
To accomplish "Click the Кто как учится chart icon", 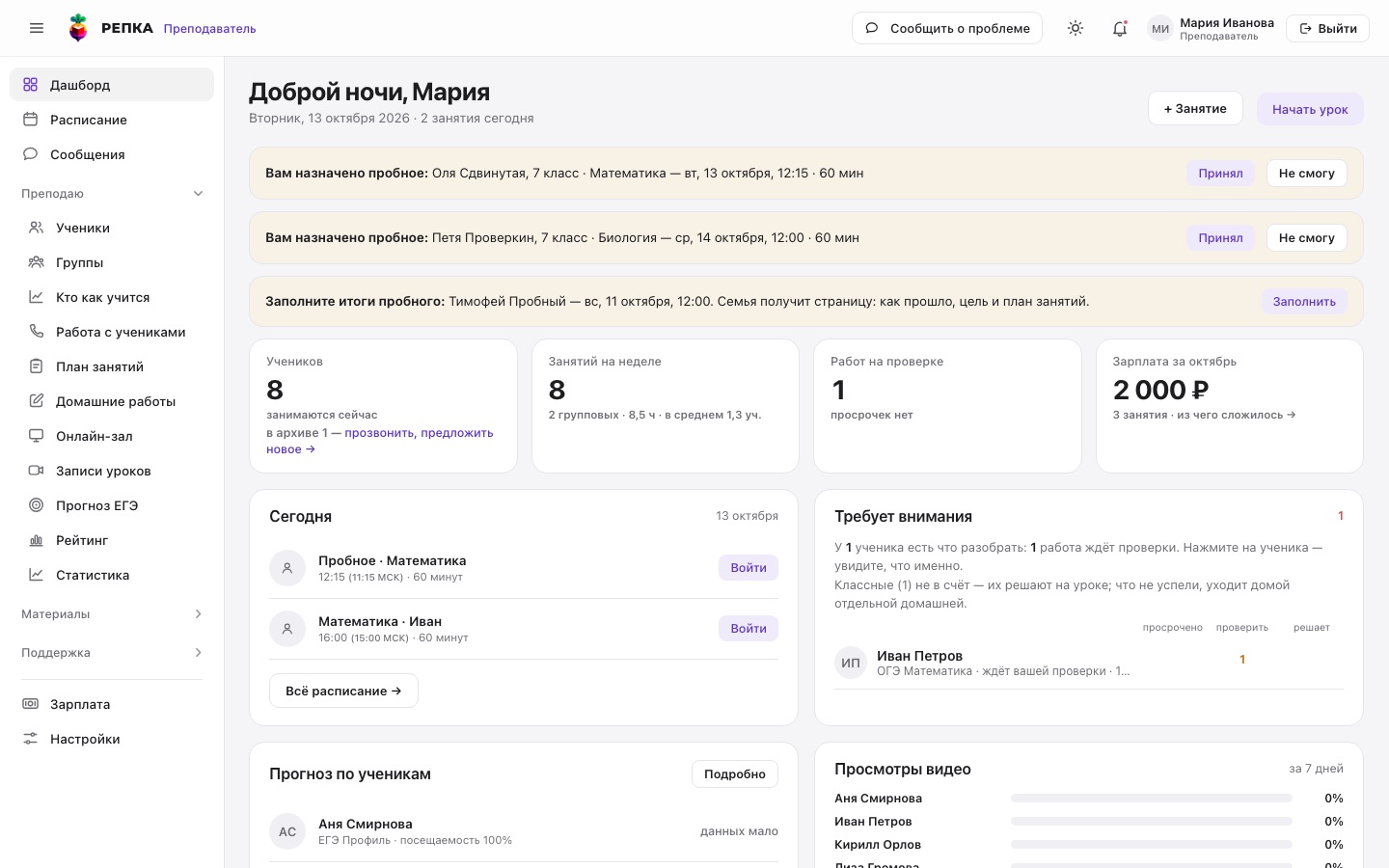I will (x=37, y=297).
